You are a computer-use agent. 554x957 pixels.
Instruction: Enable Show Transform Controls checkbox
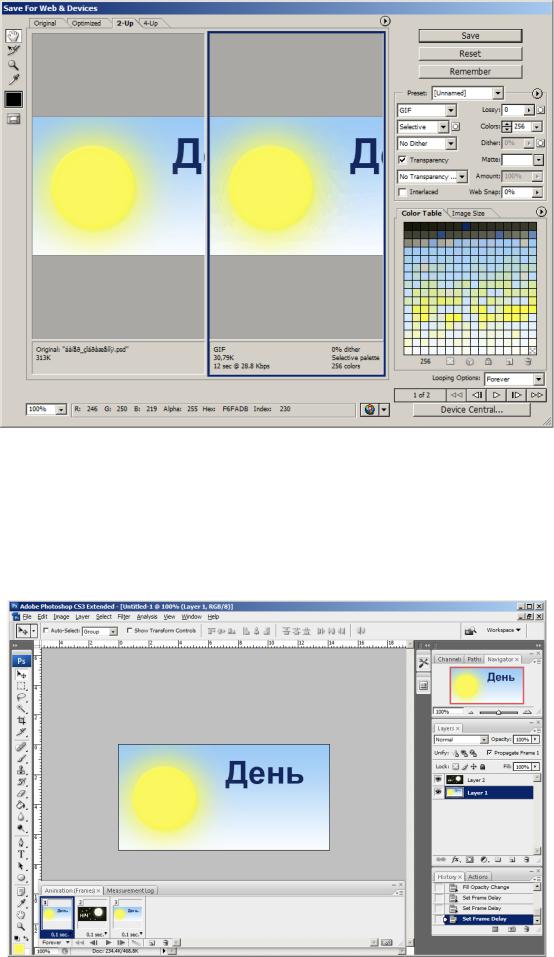pyautogui.click(x=129, y=630)
